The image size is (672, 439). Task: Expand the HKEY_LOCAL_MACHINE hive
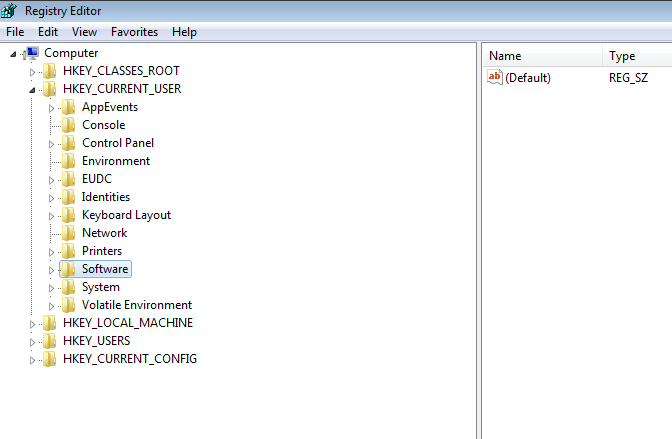[33, 323]
